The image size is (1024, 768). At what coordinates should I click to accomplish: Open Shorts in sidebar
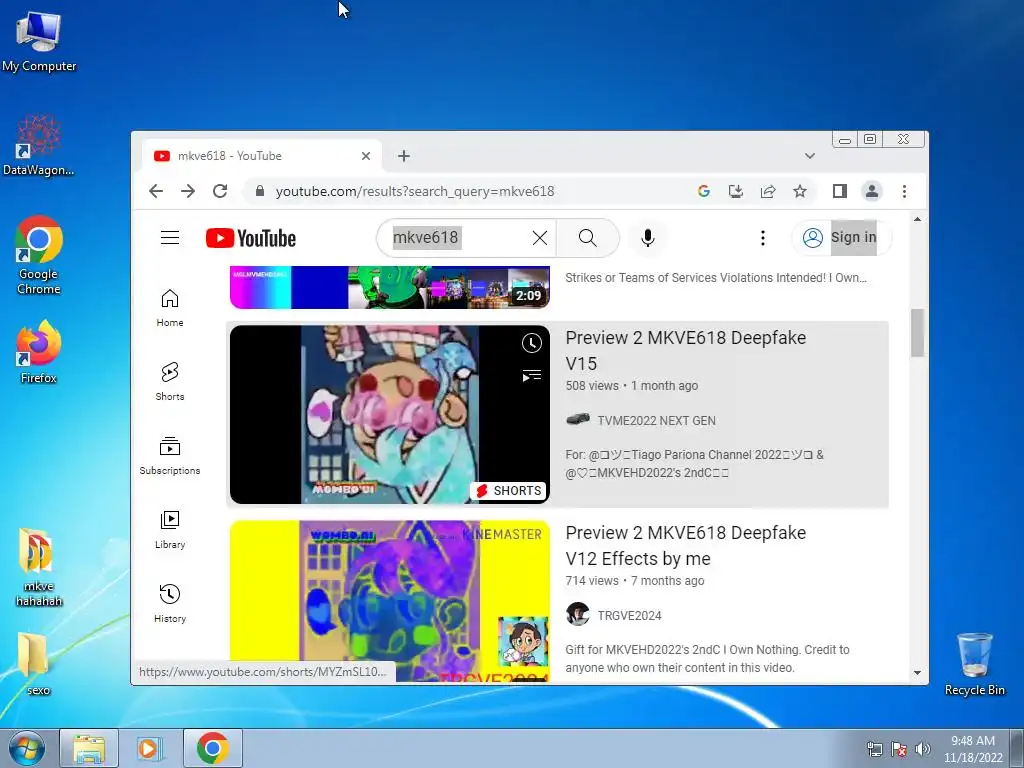pyautogui.click(x=170, y=381)
